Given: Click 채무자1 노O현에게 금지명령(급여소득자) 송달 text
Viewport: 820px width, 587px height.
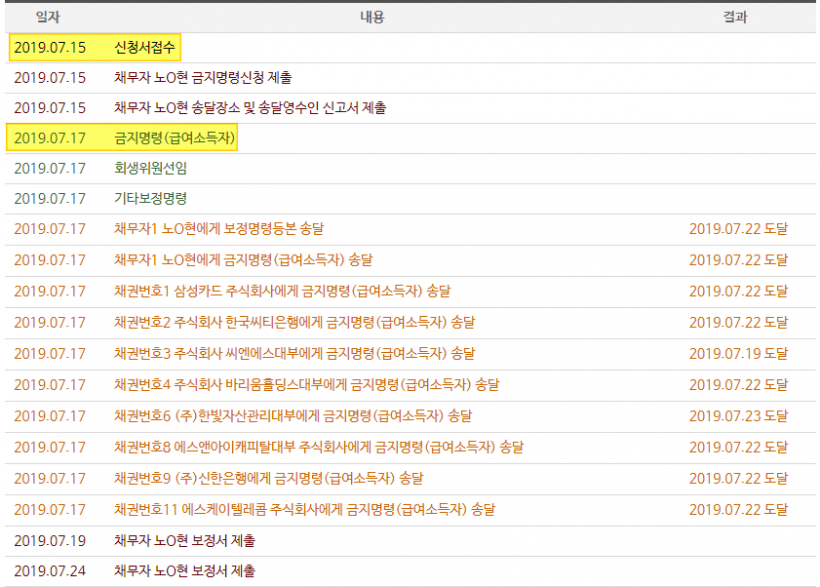Looking at the screenshot, I should 243,260.
